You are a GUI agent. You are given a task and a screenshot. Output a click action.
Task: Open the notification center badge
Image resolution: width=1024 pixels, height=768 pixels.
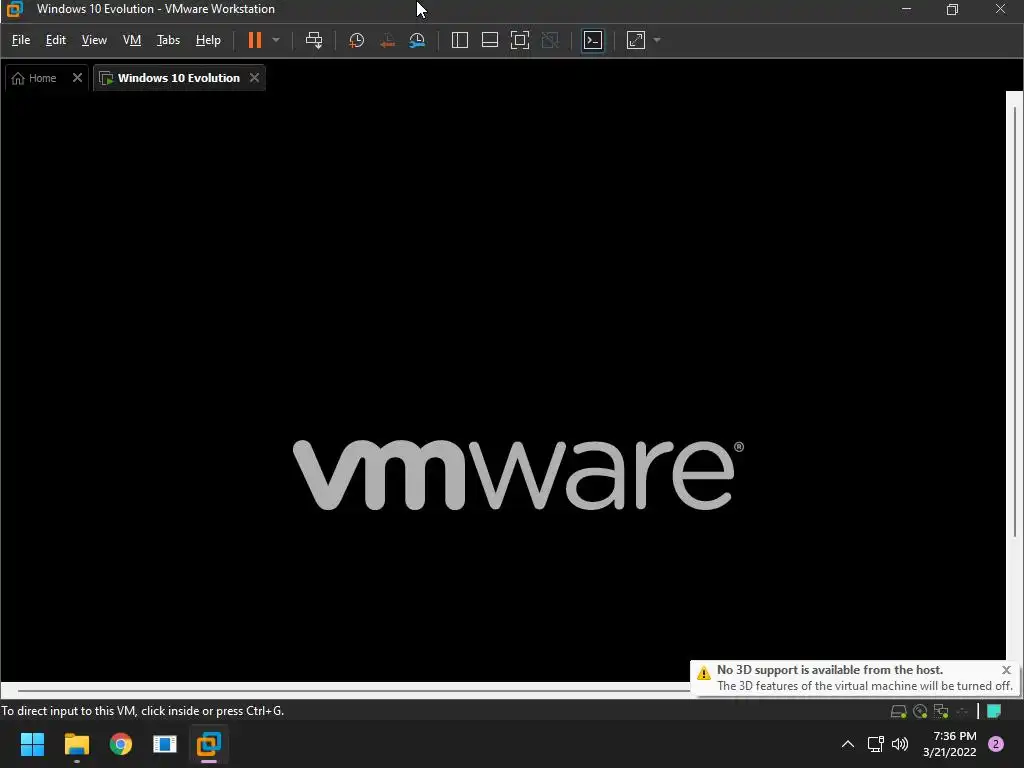996,744
